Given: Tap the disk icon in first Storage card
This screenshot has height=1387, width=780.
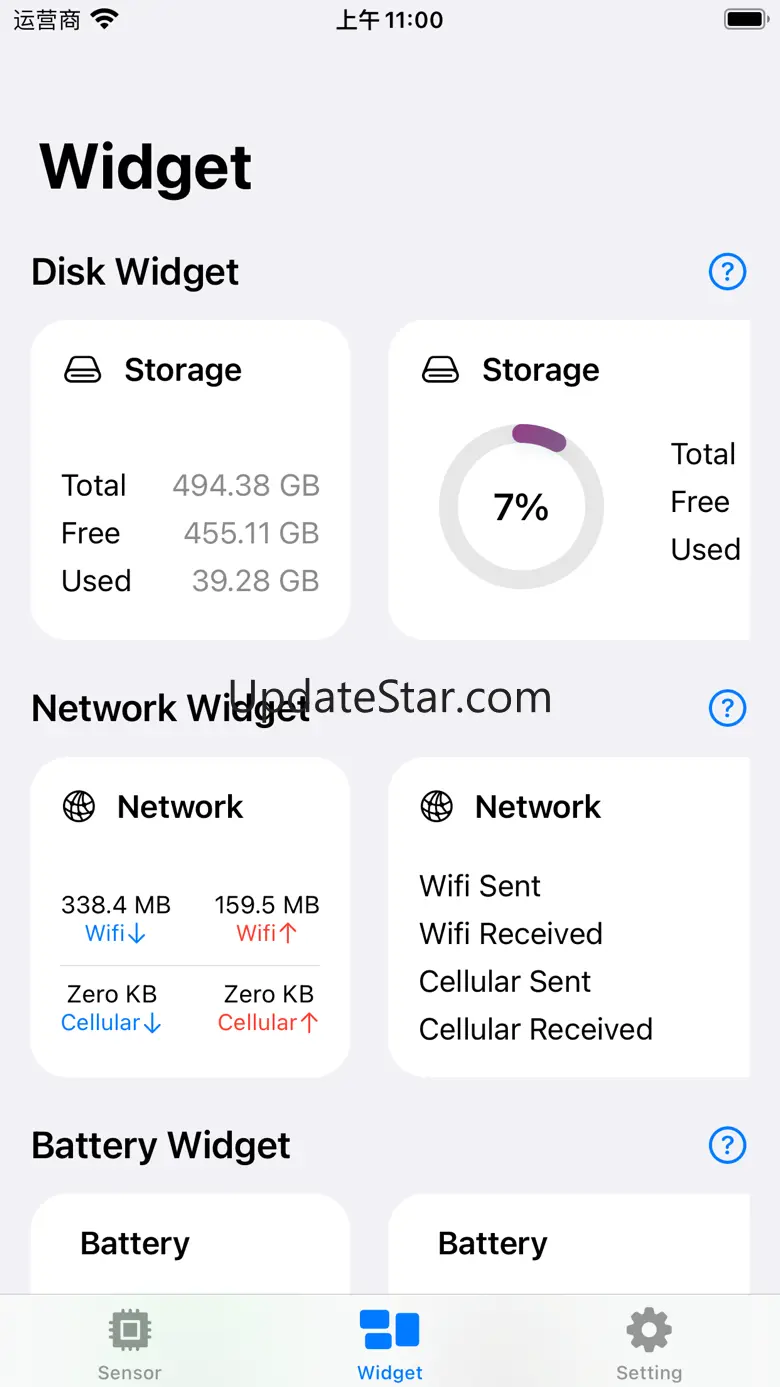Looking at the screenshot, I should [83, 371].
